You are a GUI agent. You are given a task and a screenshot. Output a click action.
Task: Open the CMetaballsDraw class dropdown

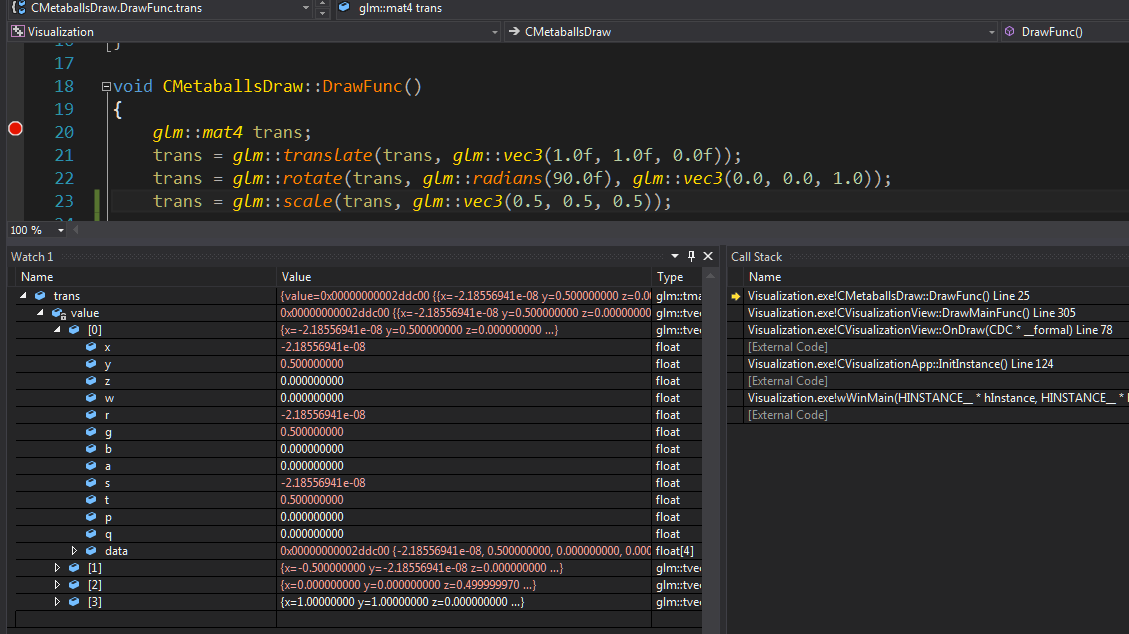click(x=992, y=32)
